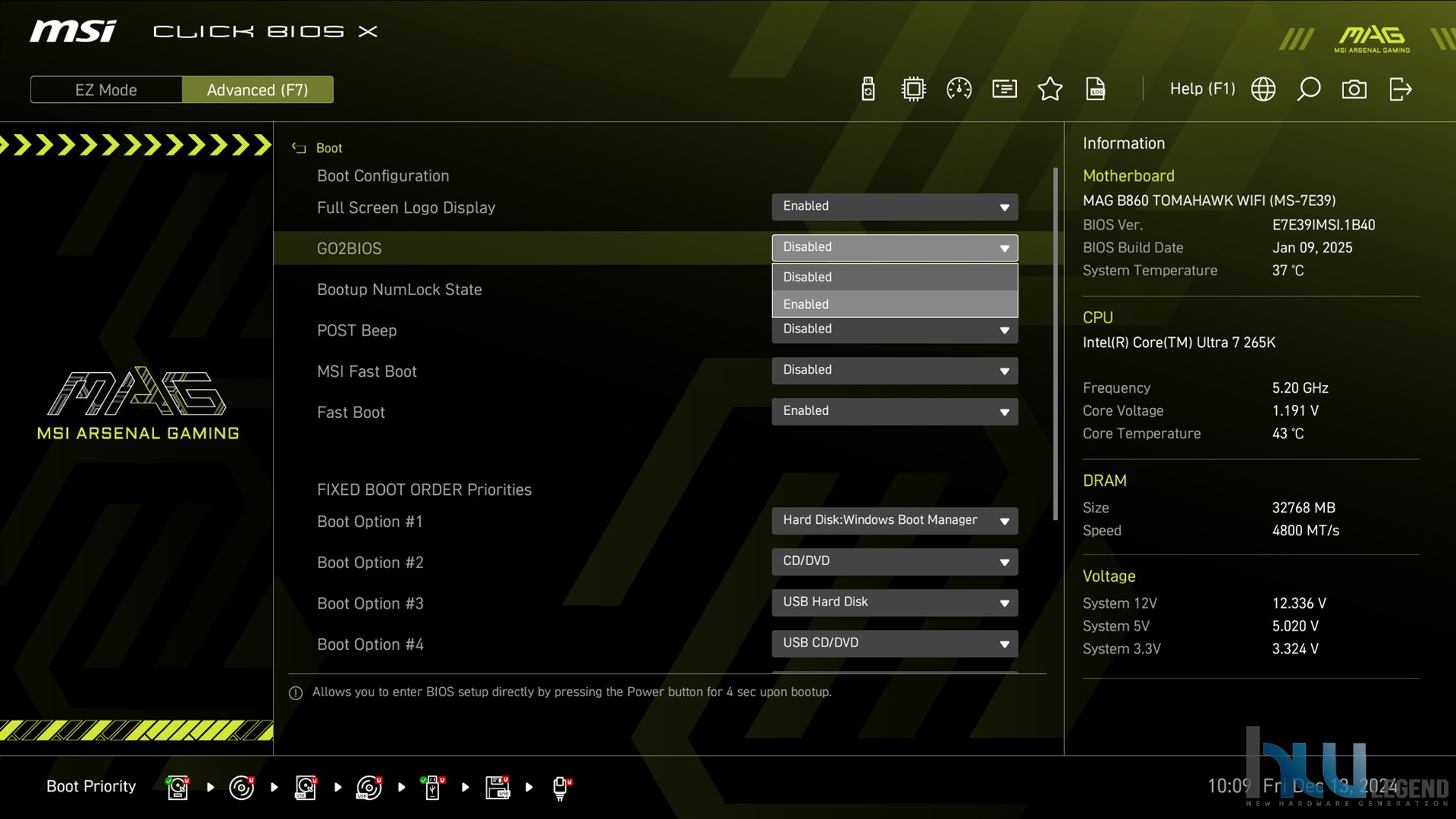Screen dimensions: 1456x819
Task: Open Boot Option #1 dropdown
Action: (x=894, y=521)
